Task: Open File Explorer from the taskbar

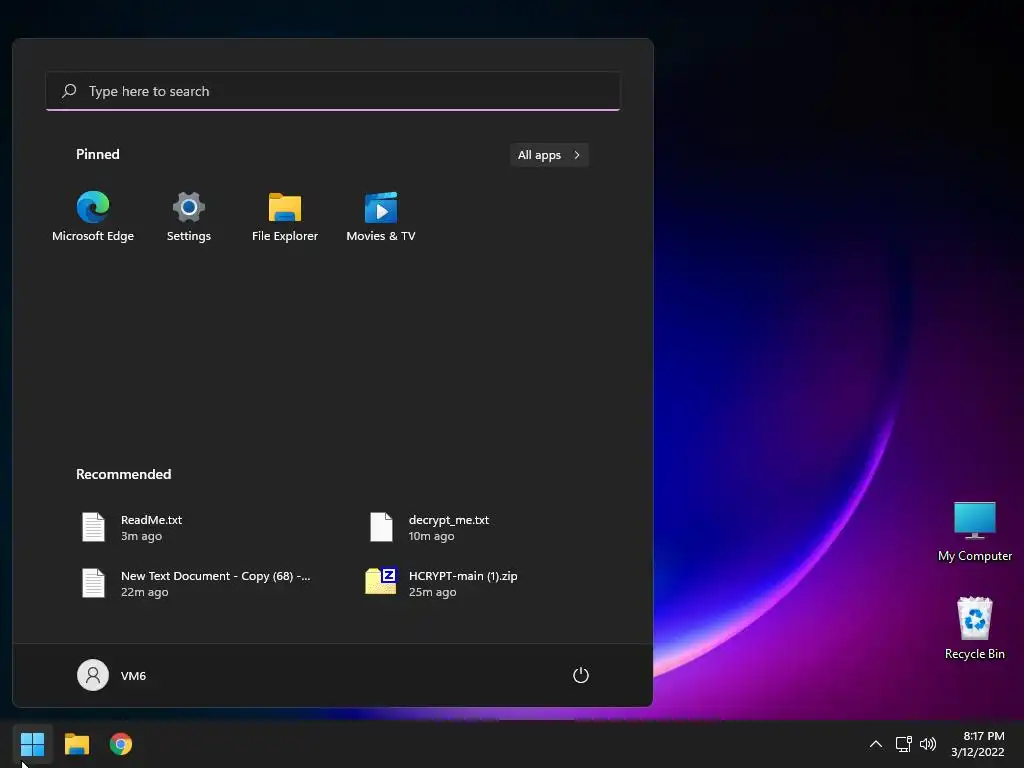Action: click(76, 744)
